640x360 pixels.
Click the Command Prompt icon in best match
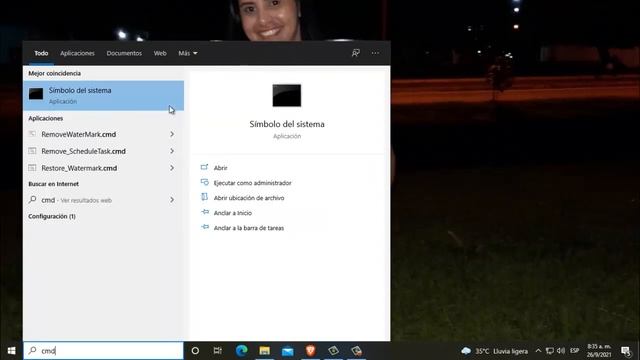pyautogui.click(x=36, y=94)
